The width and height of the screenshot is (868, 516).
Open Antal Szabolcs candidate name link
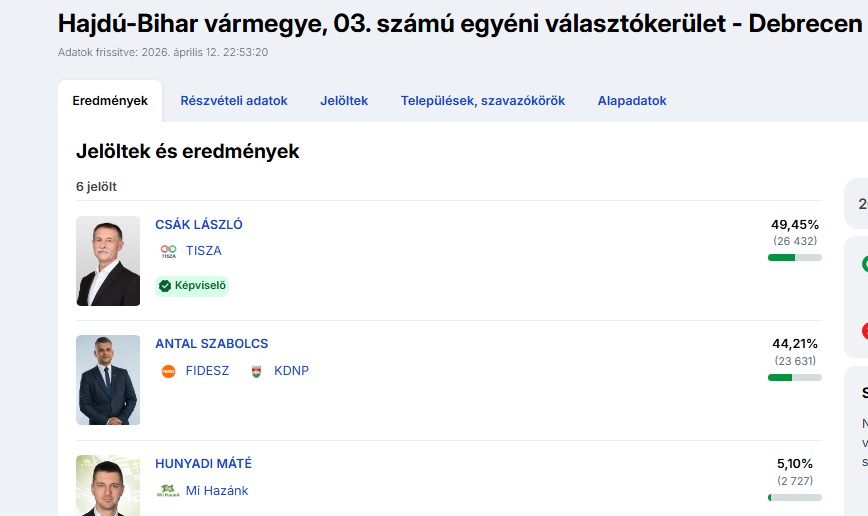tap(212, 344)
